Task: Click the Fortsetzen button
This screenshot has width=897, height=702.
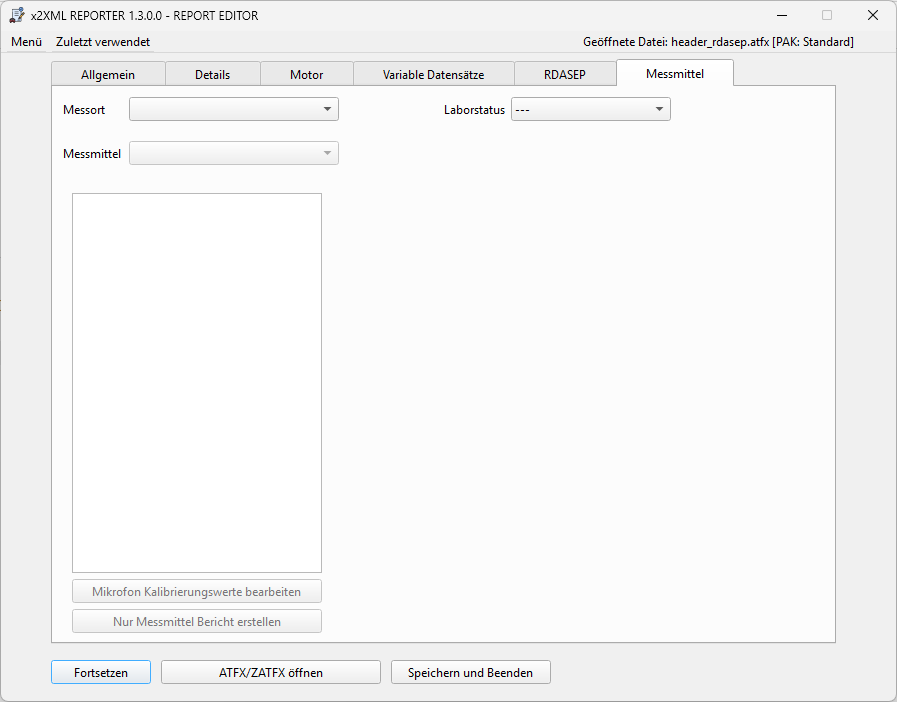Action: coord(101,672)
